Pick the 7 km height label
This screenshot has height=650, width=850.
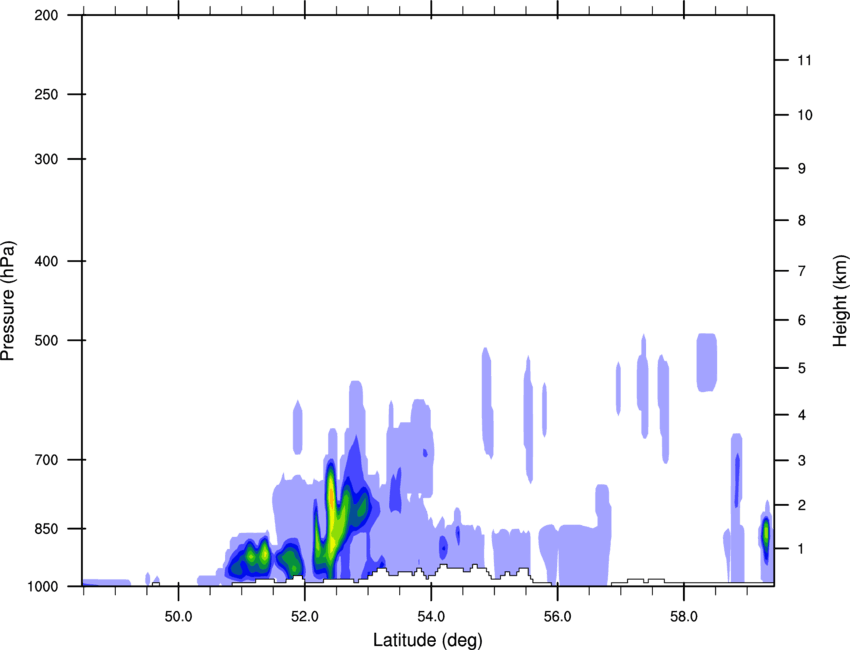(802, 271)
